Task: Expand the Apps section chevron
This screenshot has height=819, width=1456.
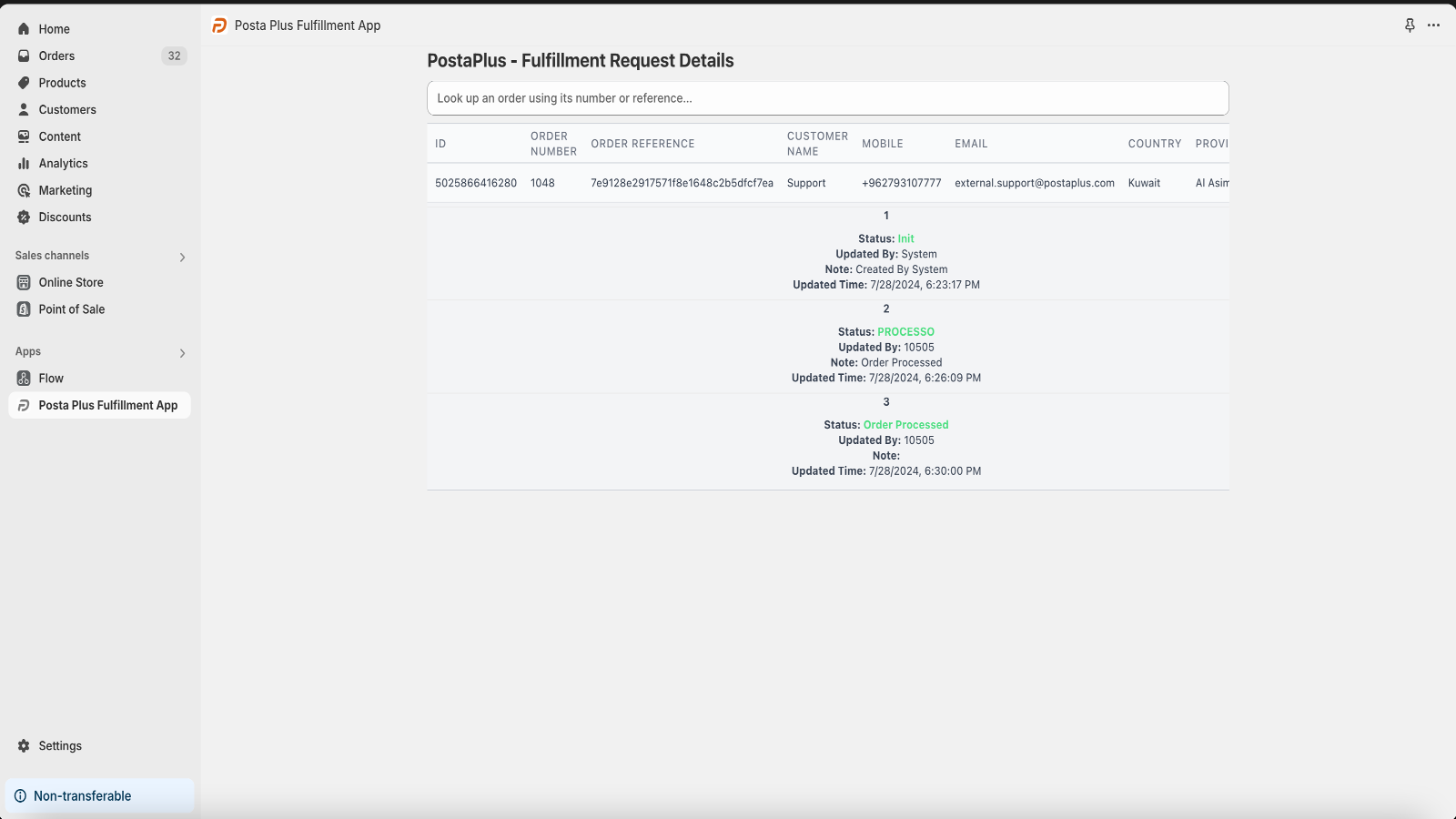Action: coord(182,353)
